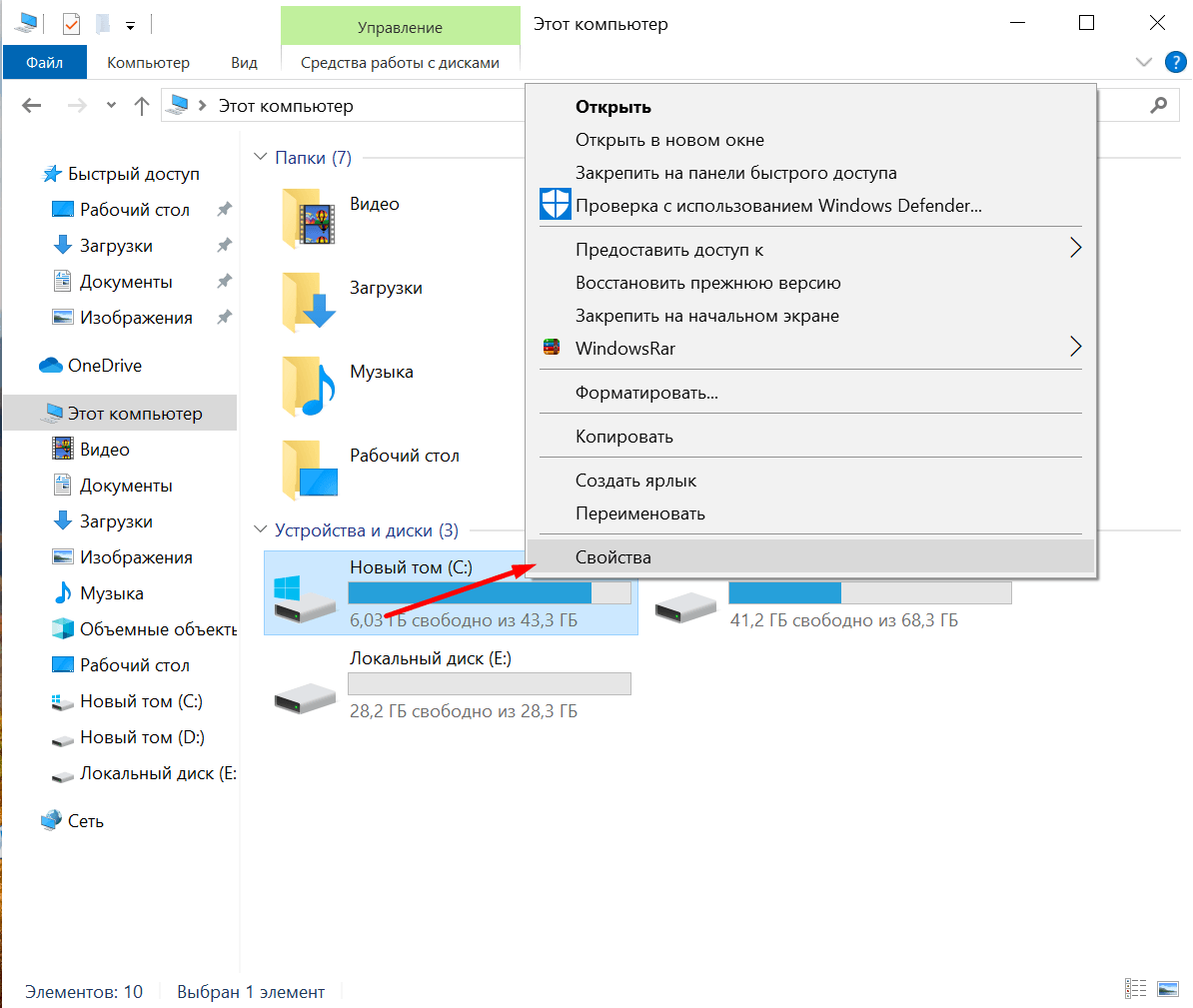Screen dimensions: 1193x1008
Task: Click the Локальный диск (E:) usage bar
Action: point(490,684)
